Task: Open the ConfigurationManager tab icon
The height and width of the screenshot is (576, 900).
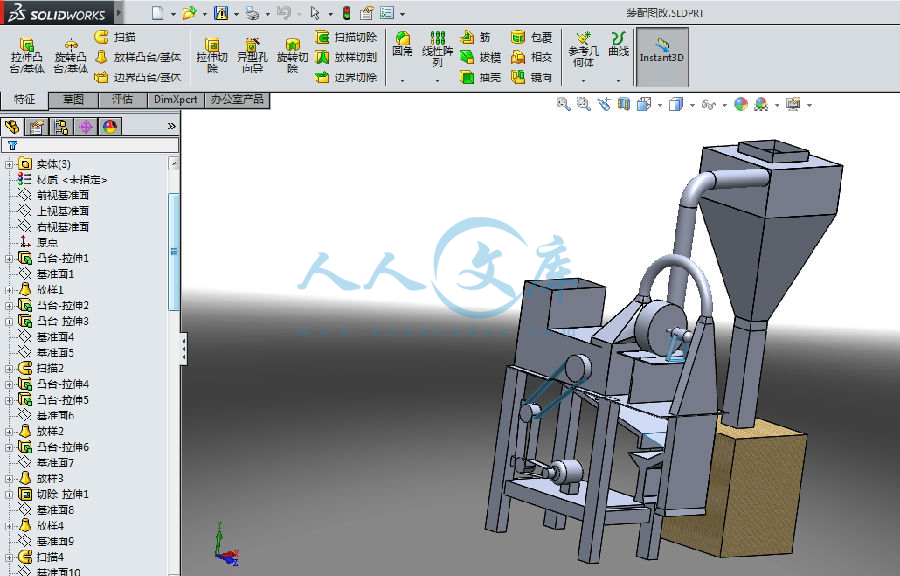Action: coord(61,127)
